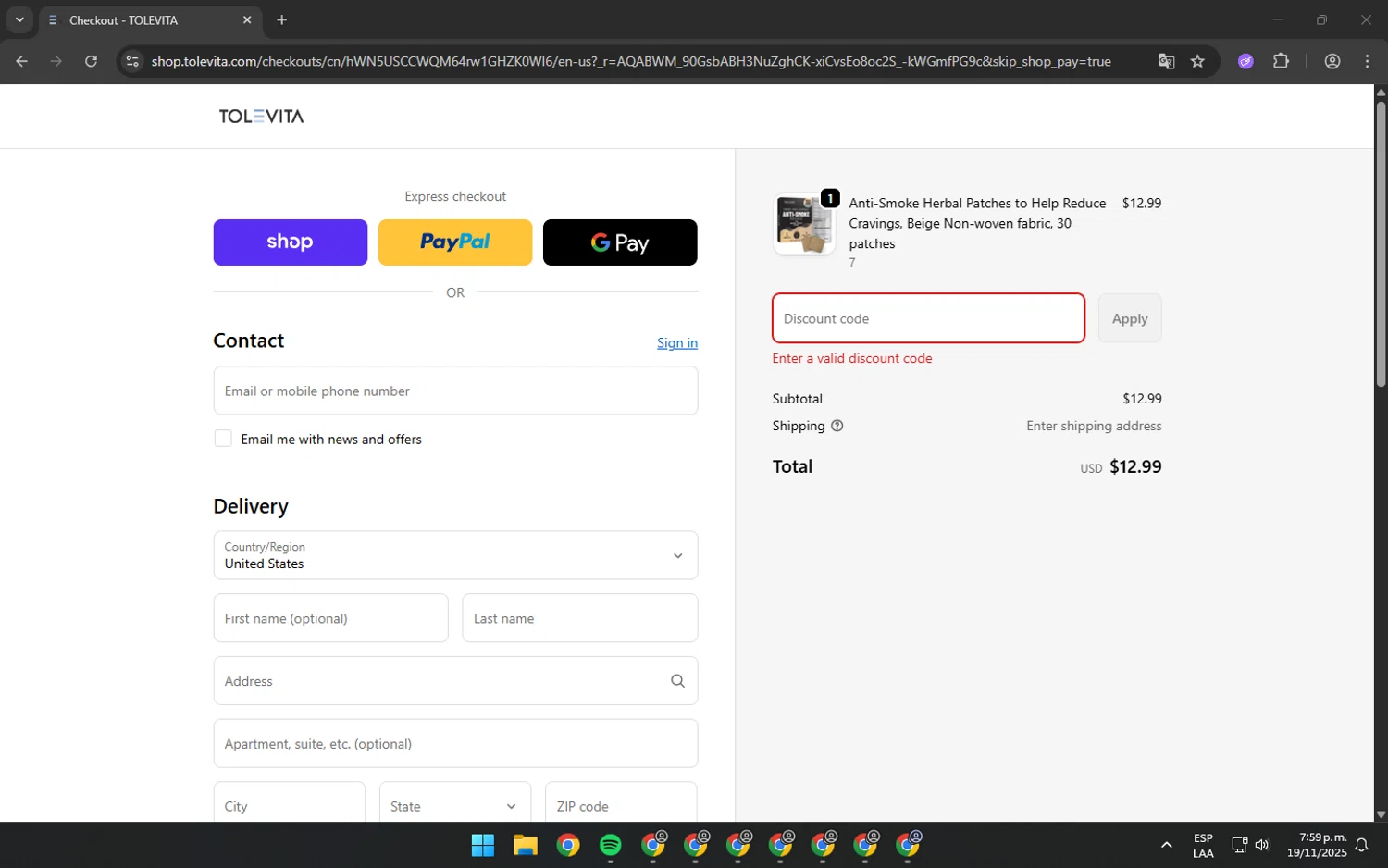Go back to the previous page

pos(22,61)
